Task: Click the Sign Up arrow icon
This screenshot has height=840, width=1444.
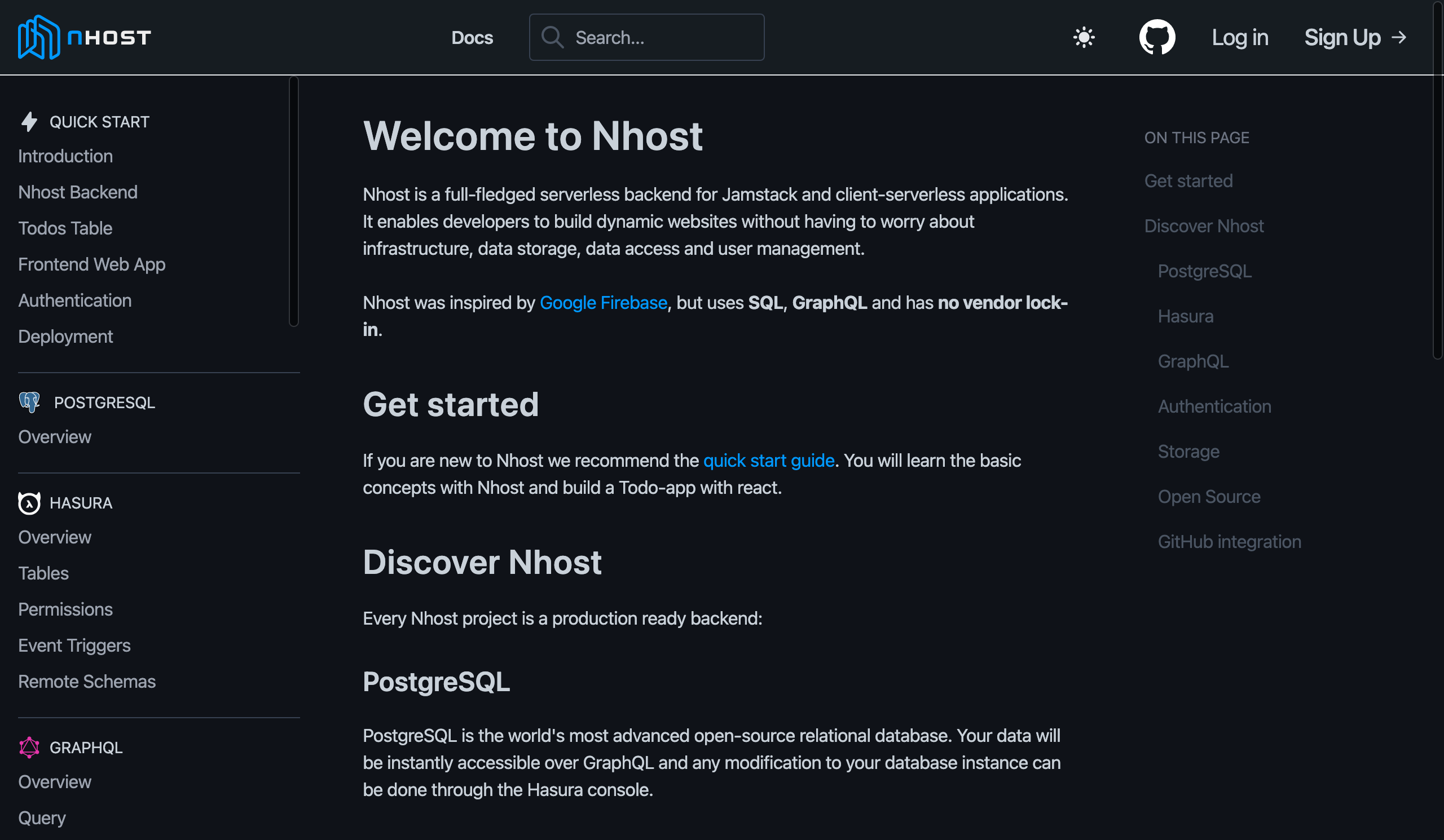Action: (1399, 38)
